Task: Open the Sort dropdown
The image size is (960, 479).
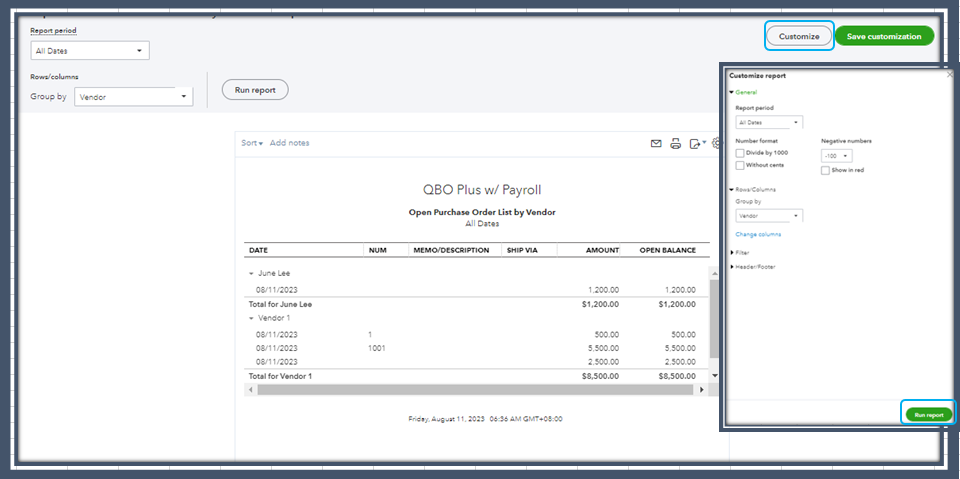Action: [252, 143]
